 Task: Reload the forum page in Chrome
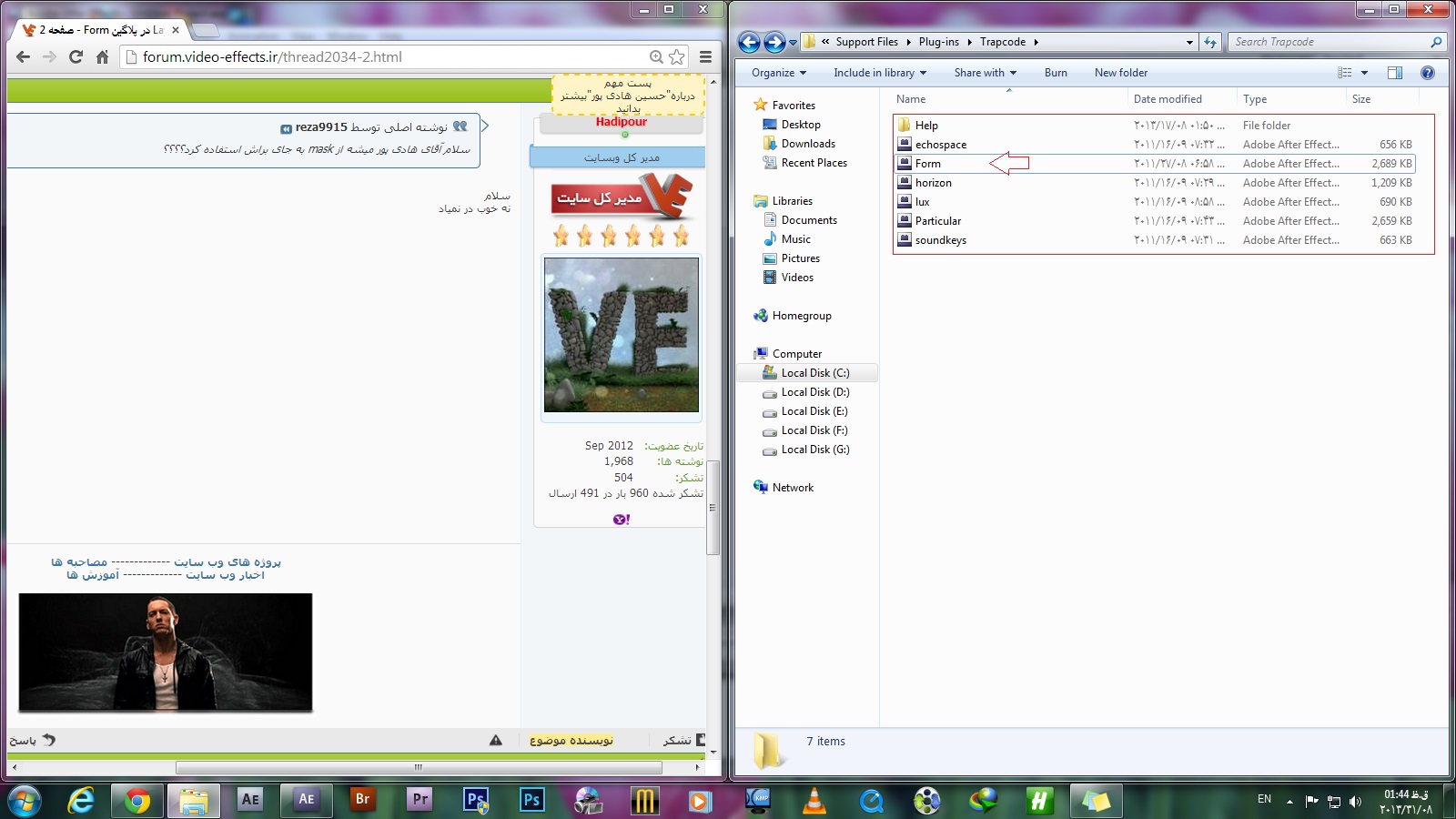76,56
